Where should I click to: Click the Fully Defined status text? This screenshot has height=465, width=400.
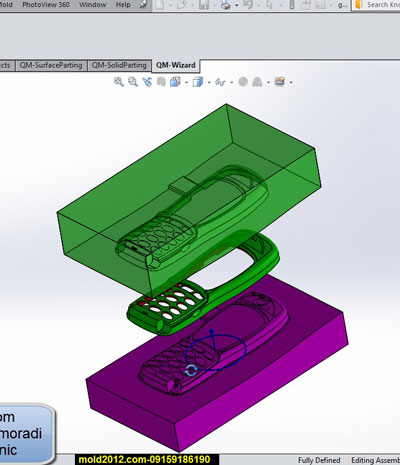(x=319, y=460)
